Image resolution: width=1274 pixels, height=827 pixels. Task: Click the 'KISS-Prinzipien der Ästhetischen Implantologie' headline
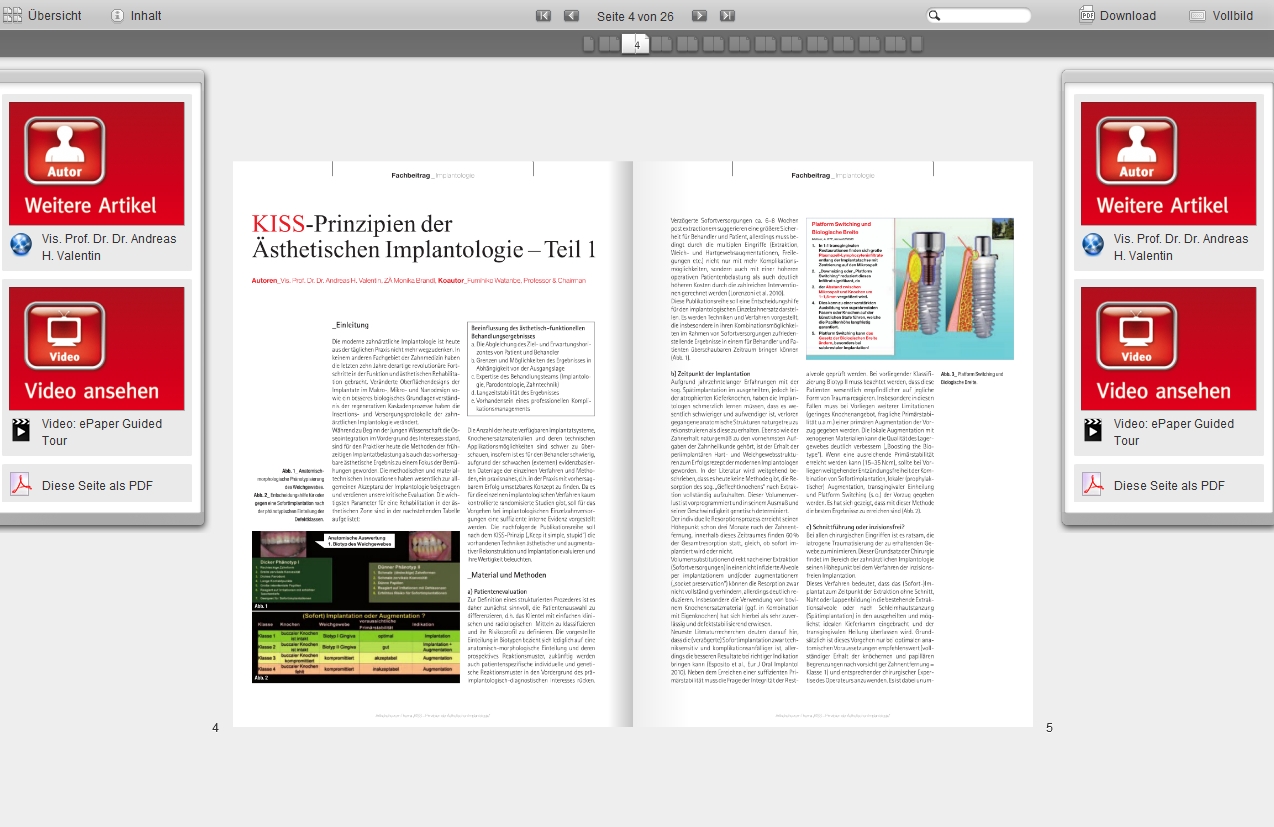click(424, 236)
